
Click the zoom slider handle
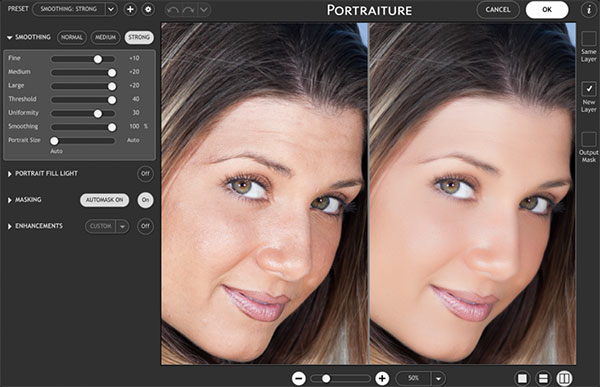tap(326, 379)
